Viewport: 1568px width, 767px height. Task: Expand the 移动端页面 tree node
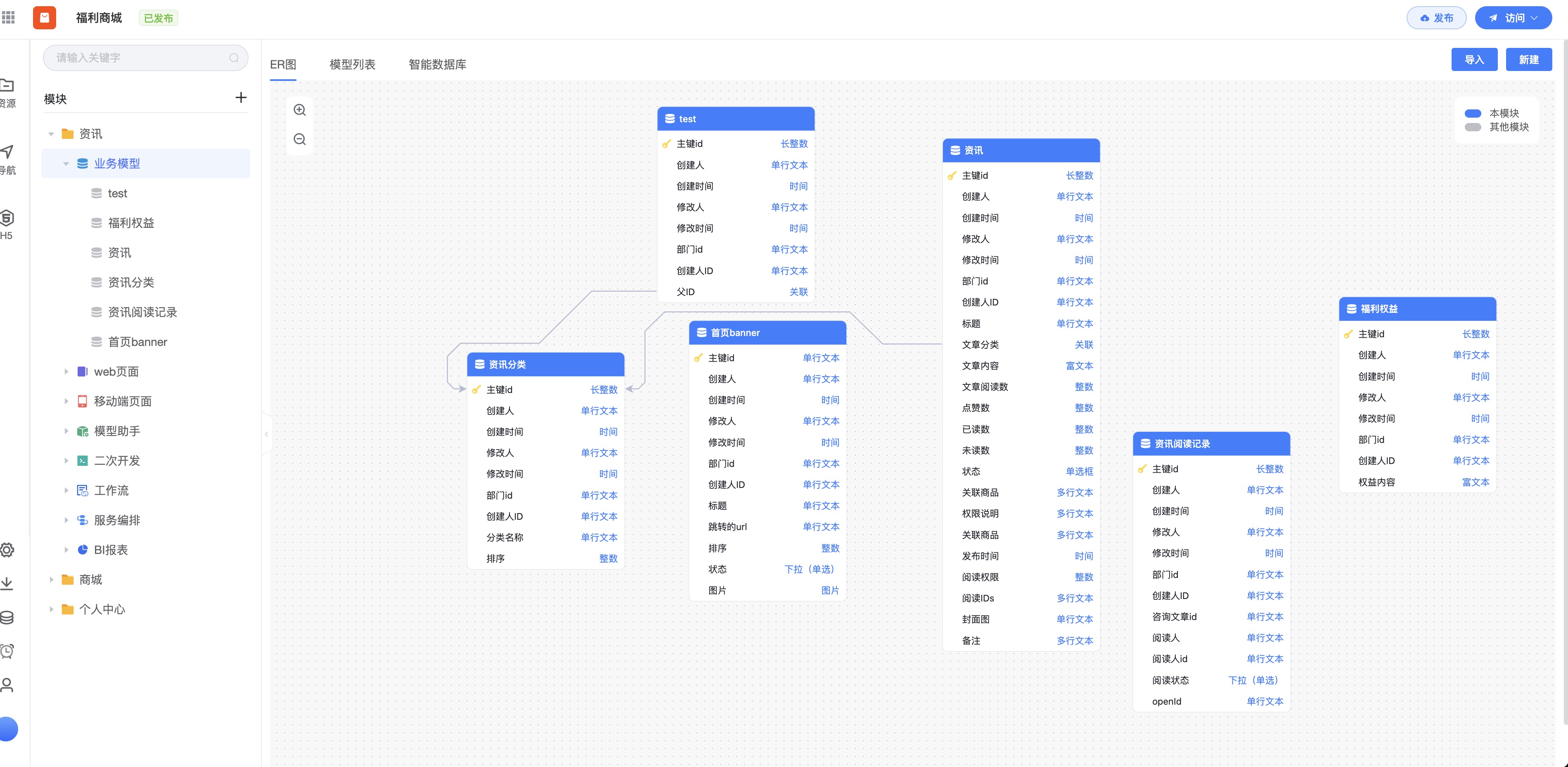[x=66, y=401]
